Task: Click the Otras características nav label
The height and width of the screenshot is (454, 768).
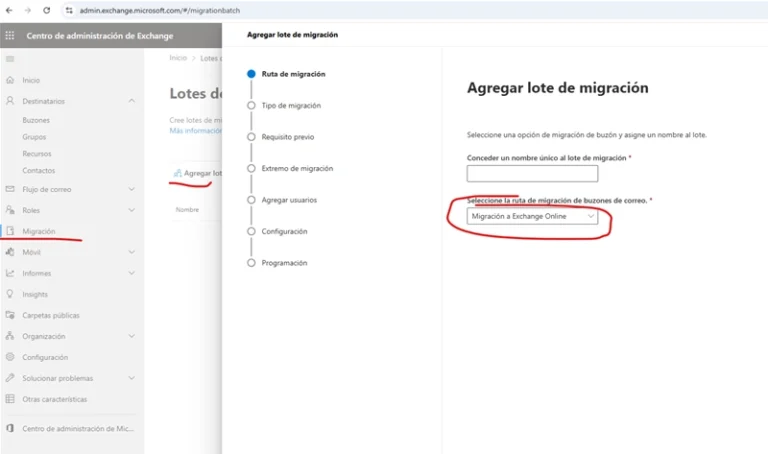Action: [x=54, y=399]
